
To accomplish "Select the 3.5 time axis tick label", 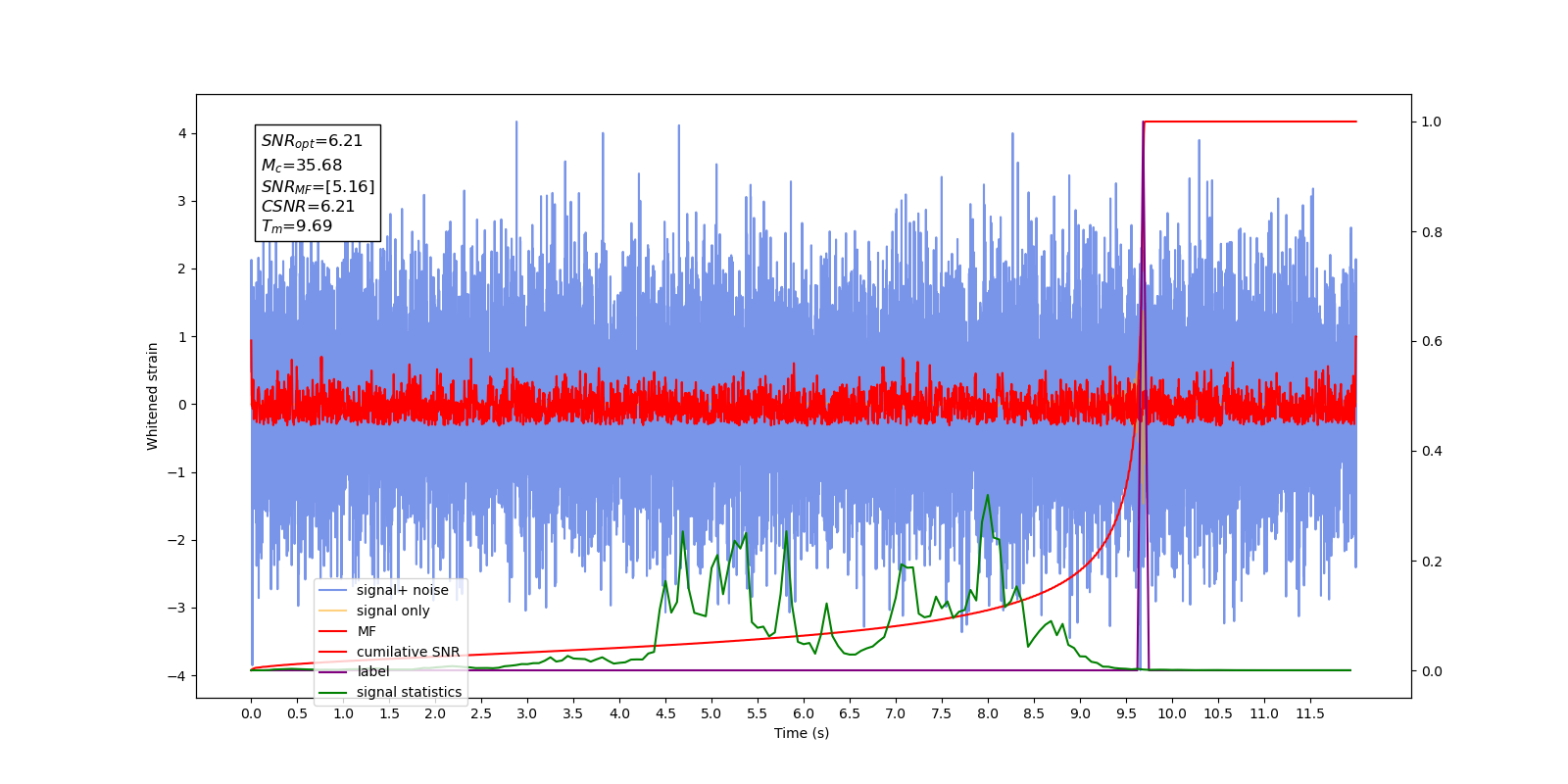I will (x=573, y=713).
